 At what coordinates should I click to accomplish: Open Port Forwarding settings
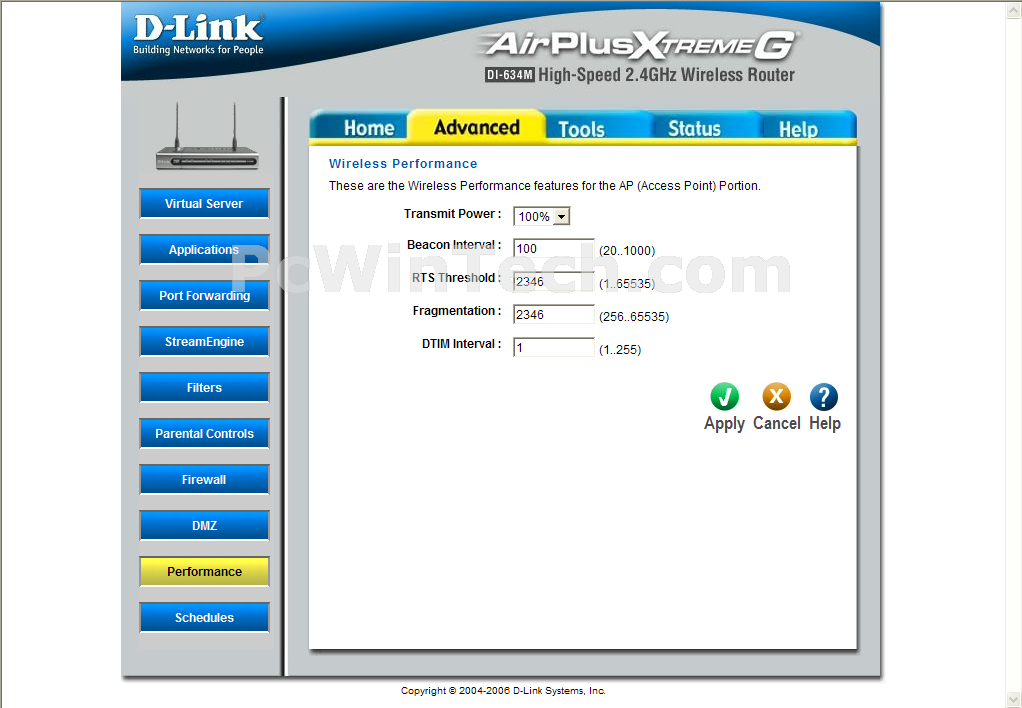pyautogui.click(x=204, y=295)
